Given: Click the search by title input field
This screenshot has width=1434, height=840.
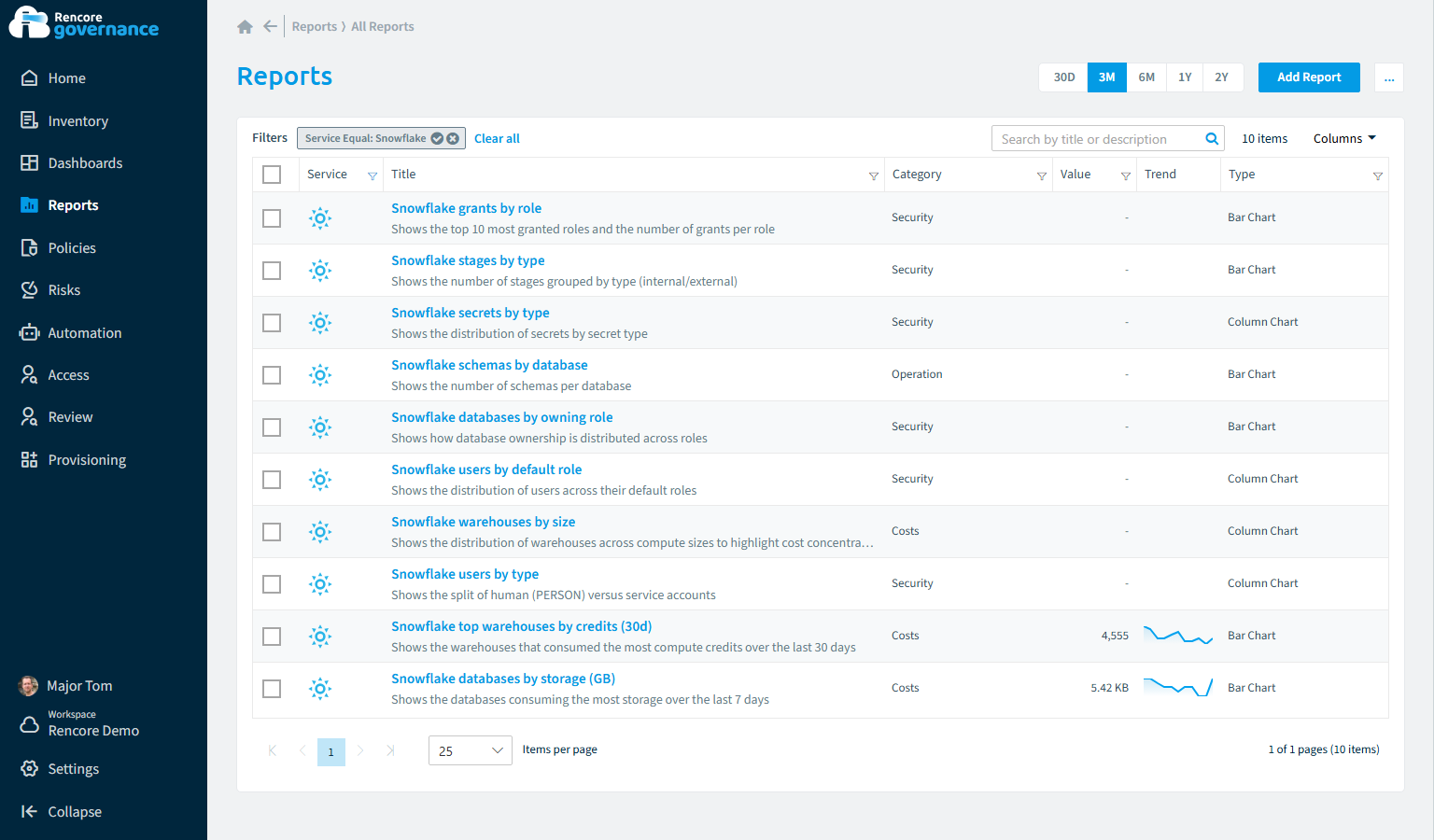Looking at the screenshot, I should (1097, 139).
